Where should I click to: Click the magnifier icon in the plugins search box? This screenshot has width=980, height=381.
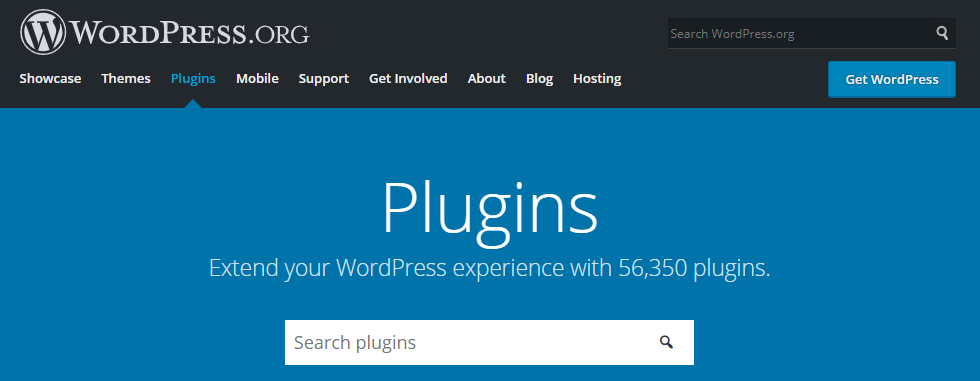coord(666,342)
